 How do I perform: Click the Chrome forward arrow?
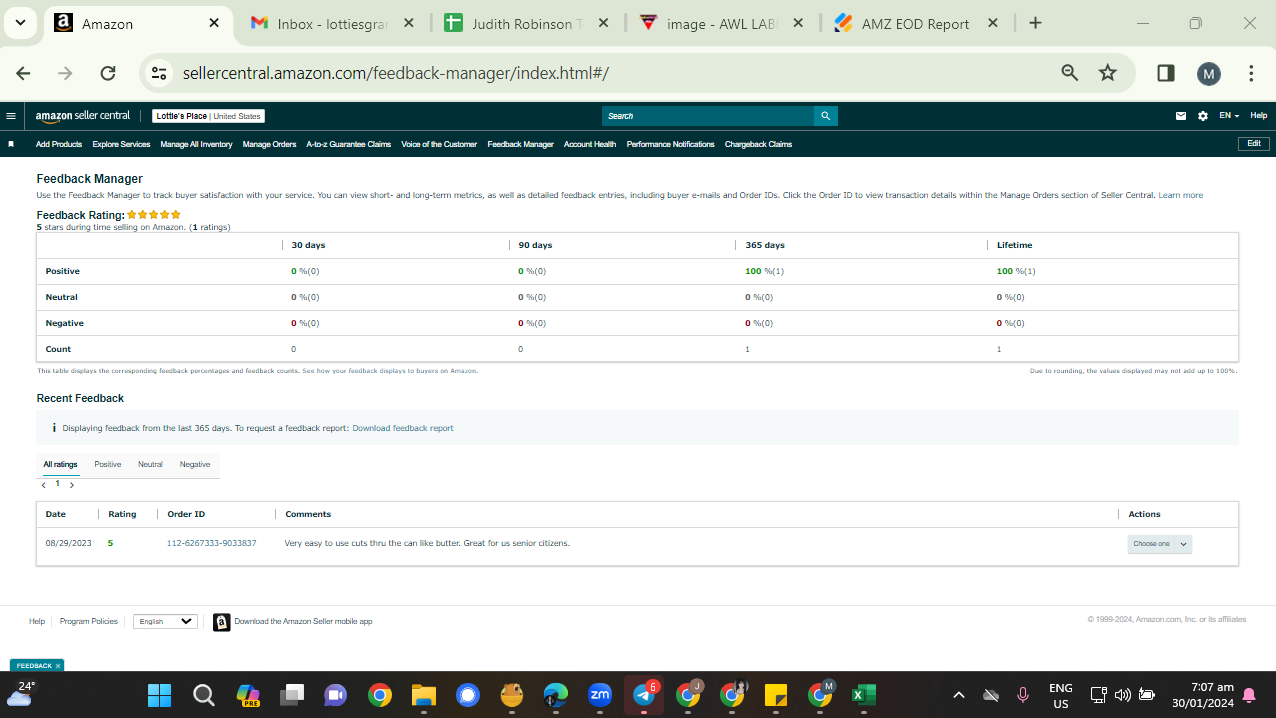click(66, 73)
